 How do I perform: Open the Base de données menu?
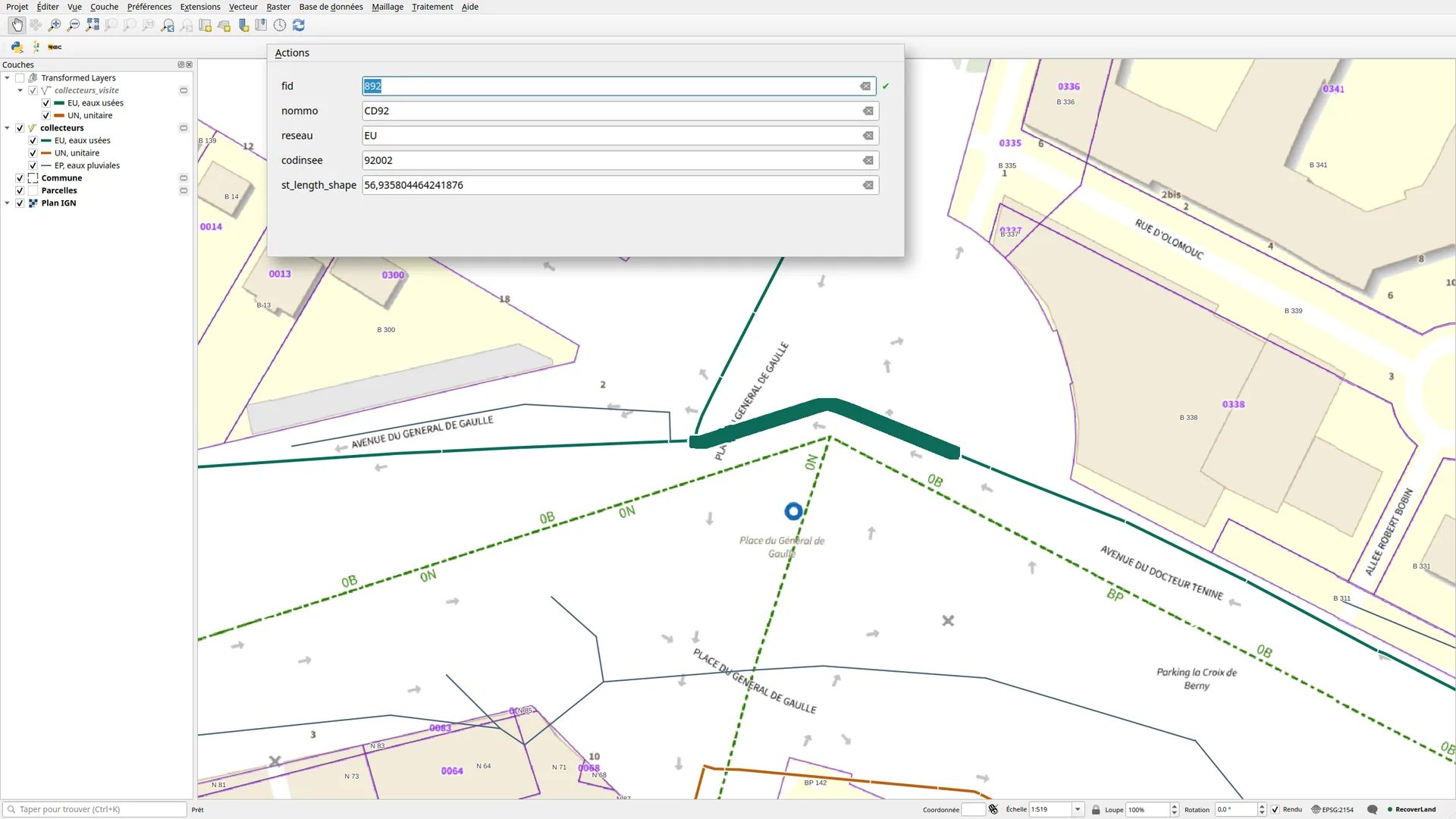[331, 7]
